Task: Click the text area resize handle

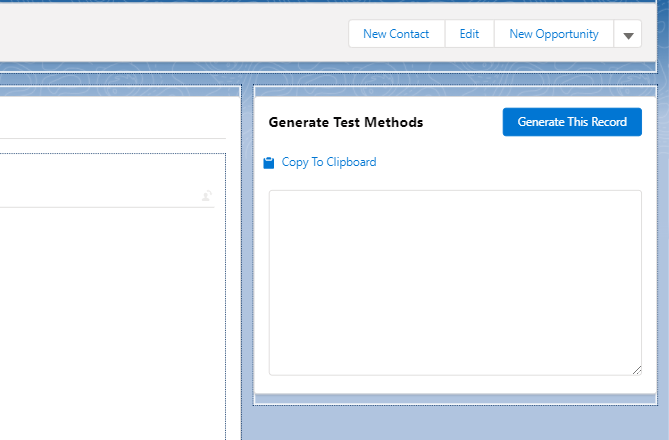Action: [x=636, y=370]
